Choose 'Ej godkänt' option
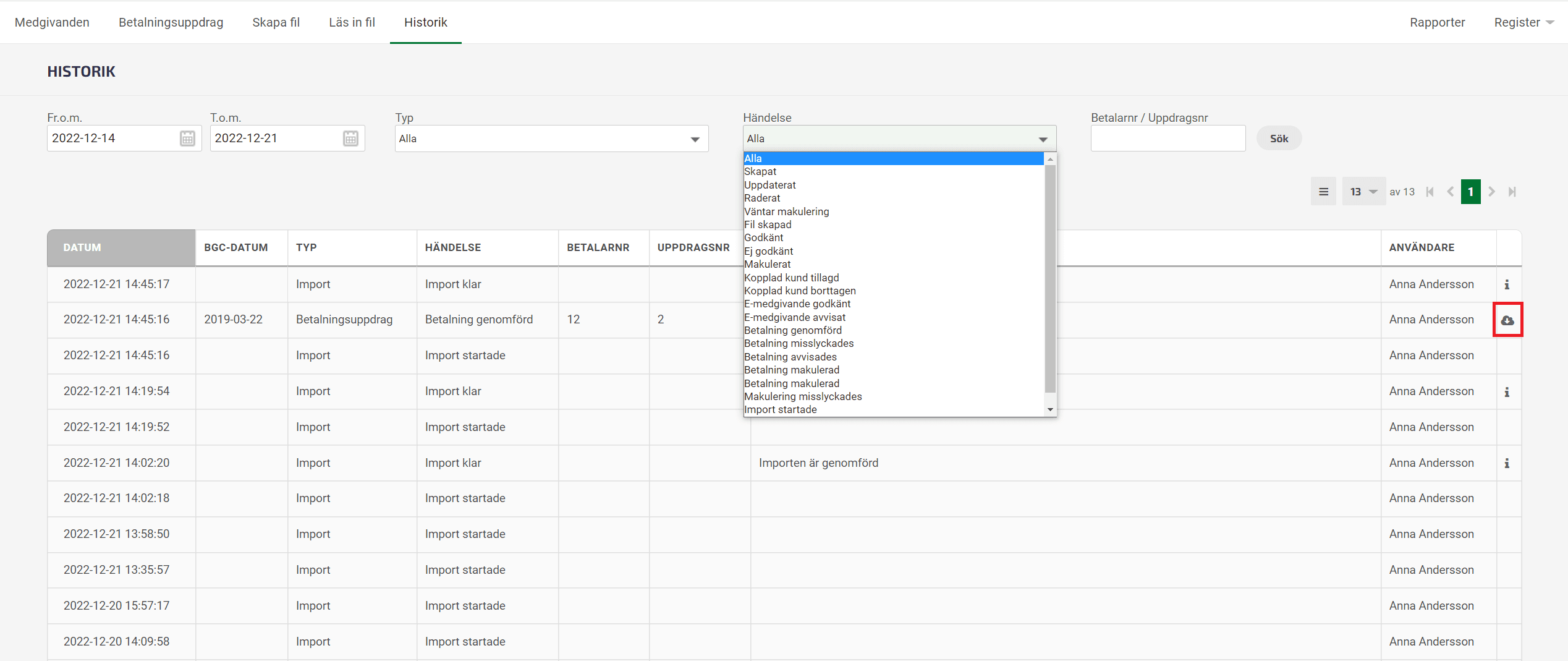The width and height of the screenshot is (1568, 661). pos(893,251)
